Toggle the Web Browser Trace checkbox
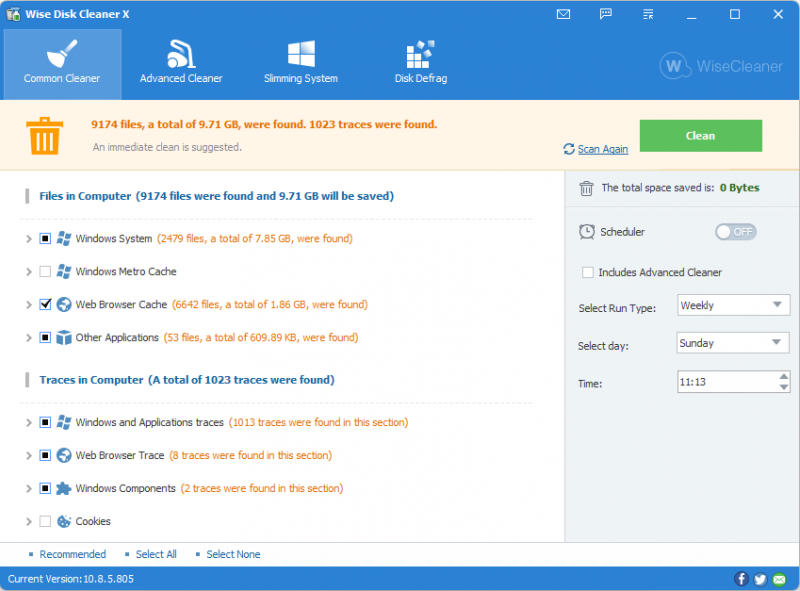 point(45,455)
